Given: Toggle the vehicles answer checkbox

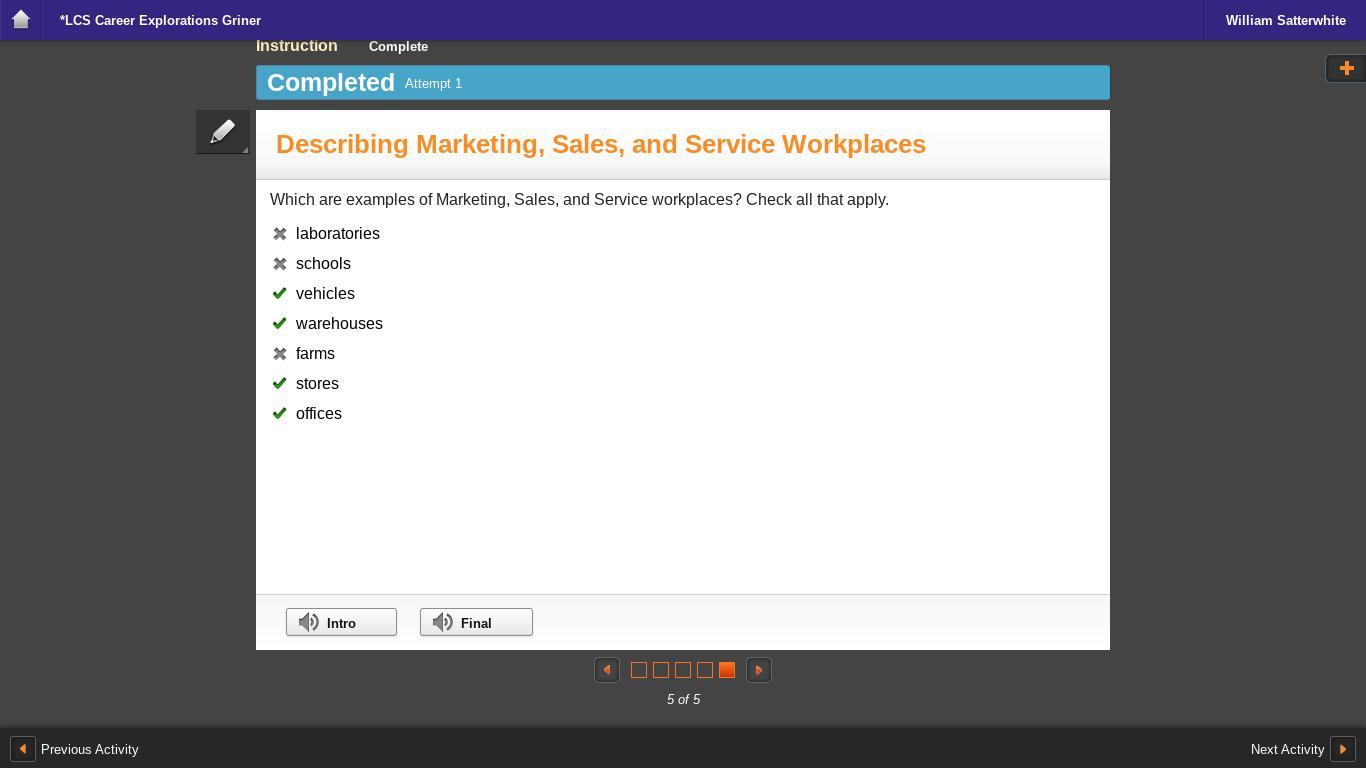Looking at the screenshot, I should point(280,294).
